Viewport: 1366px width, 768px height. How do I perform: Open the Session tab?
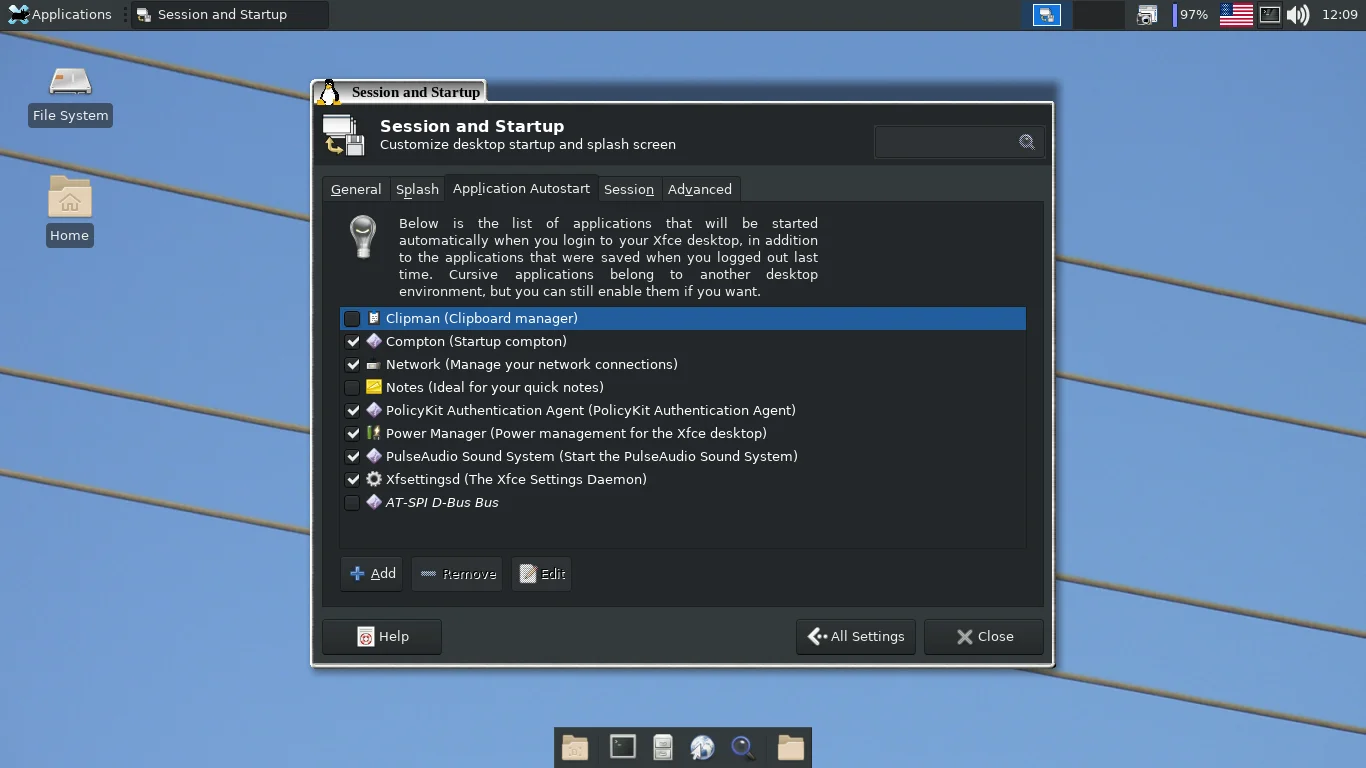[x=629, y=189]
